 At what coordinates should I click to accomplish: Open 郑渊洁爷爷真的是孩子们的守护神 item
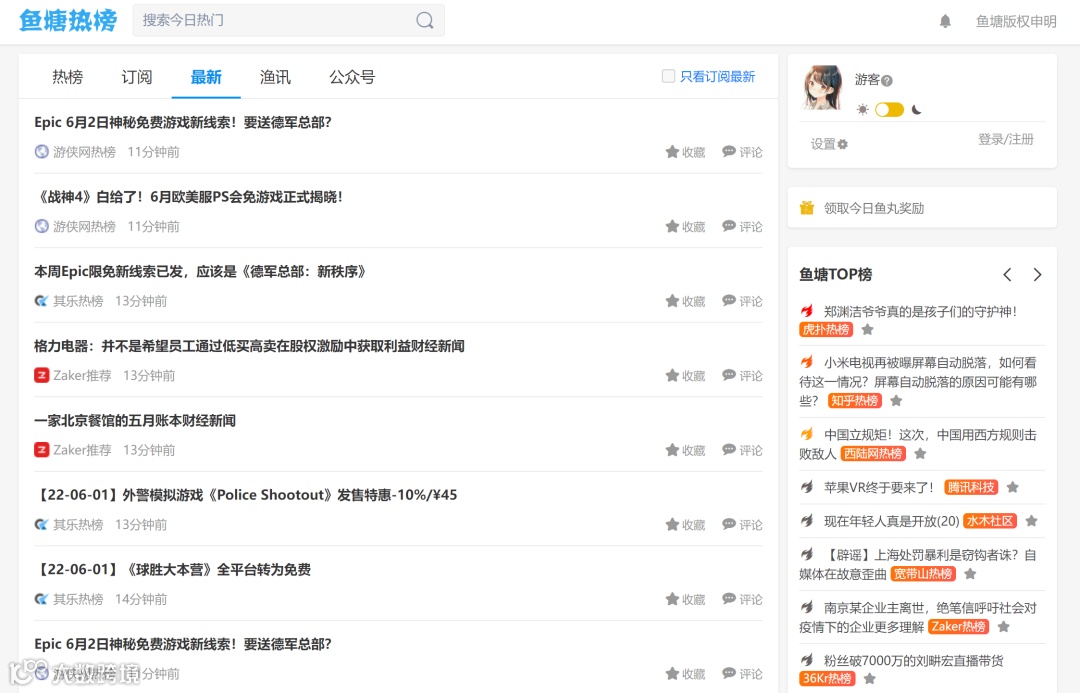920,311
